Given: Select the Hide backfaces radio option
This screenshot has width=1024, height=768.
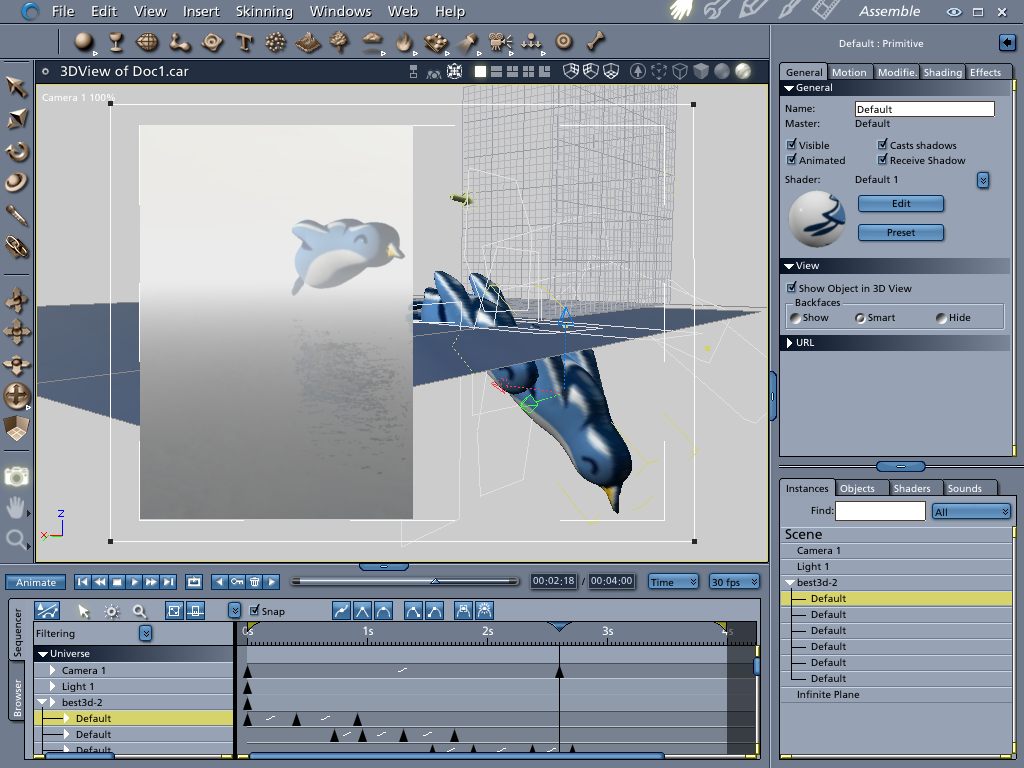Looking at the screenshot, I should click(x=941, y=318).
